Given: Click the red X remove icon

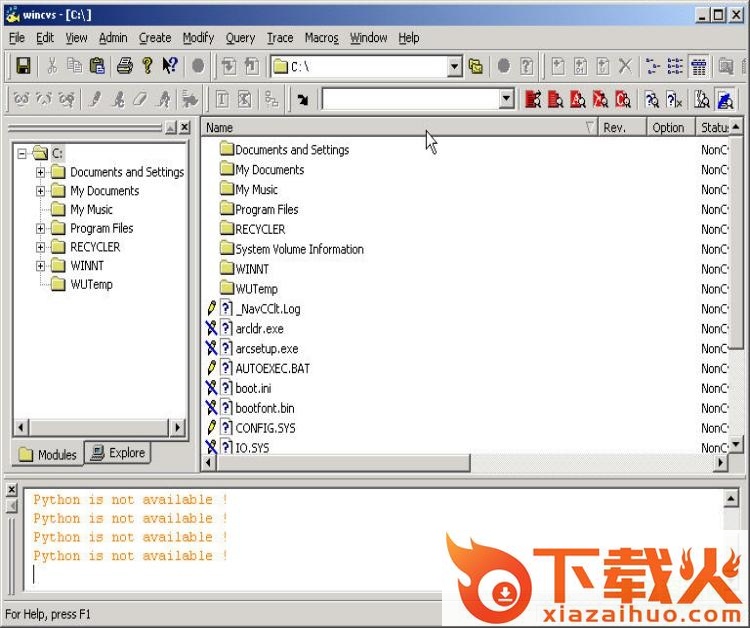Looking at the screenshot, I should click(x=625, y=66).
